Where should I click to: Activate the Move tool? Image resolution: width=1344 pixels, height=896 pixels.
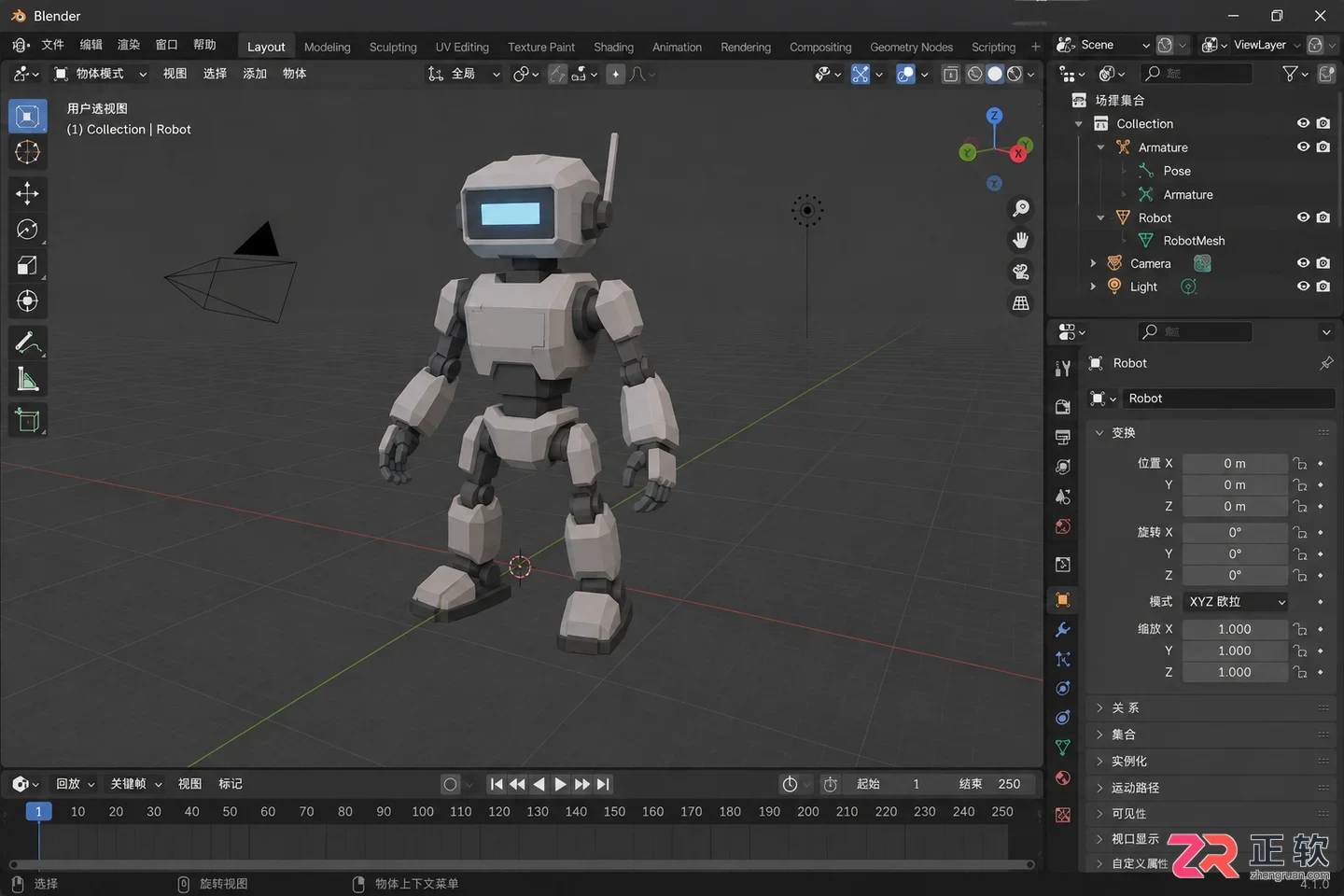[x=27, y=193]
